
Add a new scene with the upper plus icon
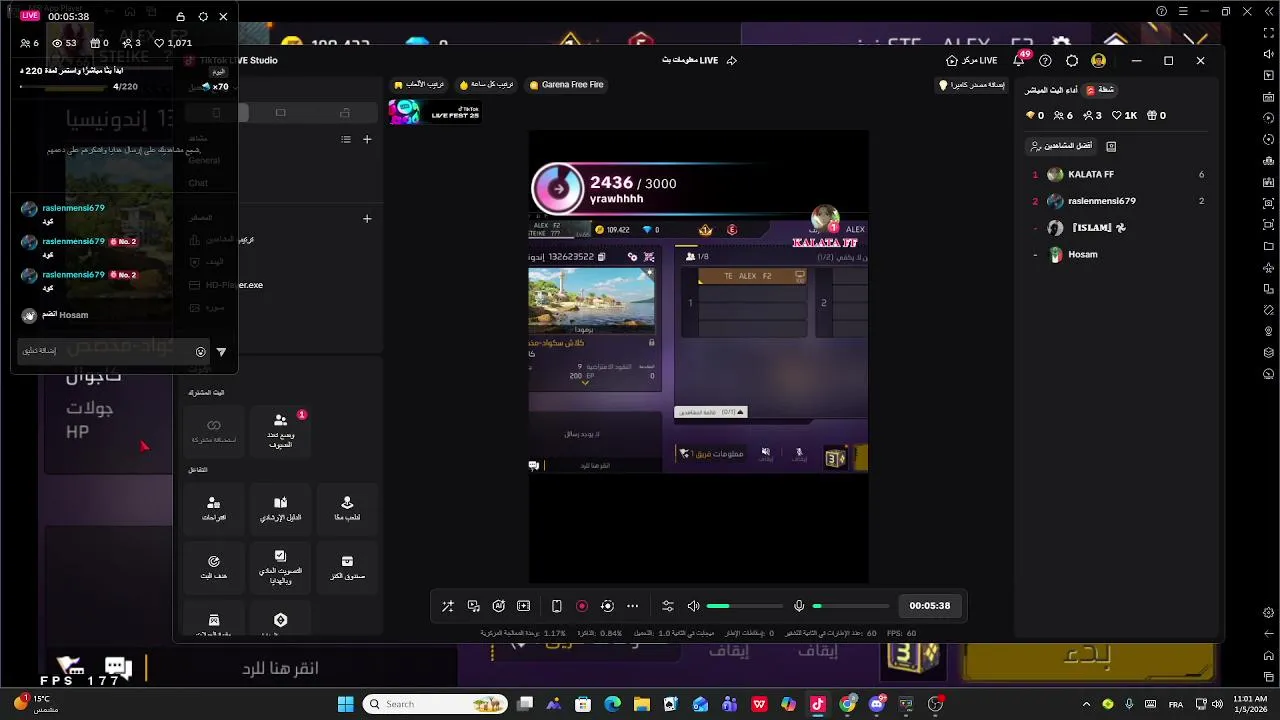click(367, 140)
